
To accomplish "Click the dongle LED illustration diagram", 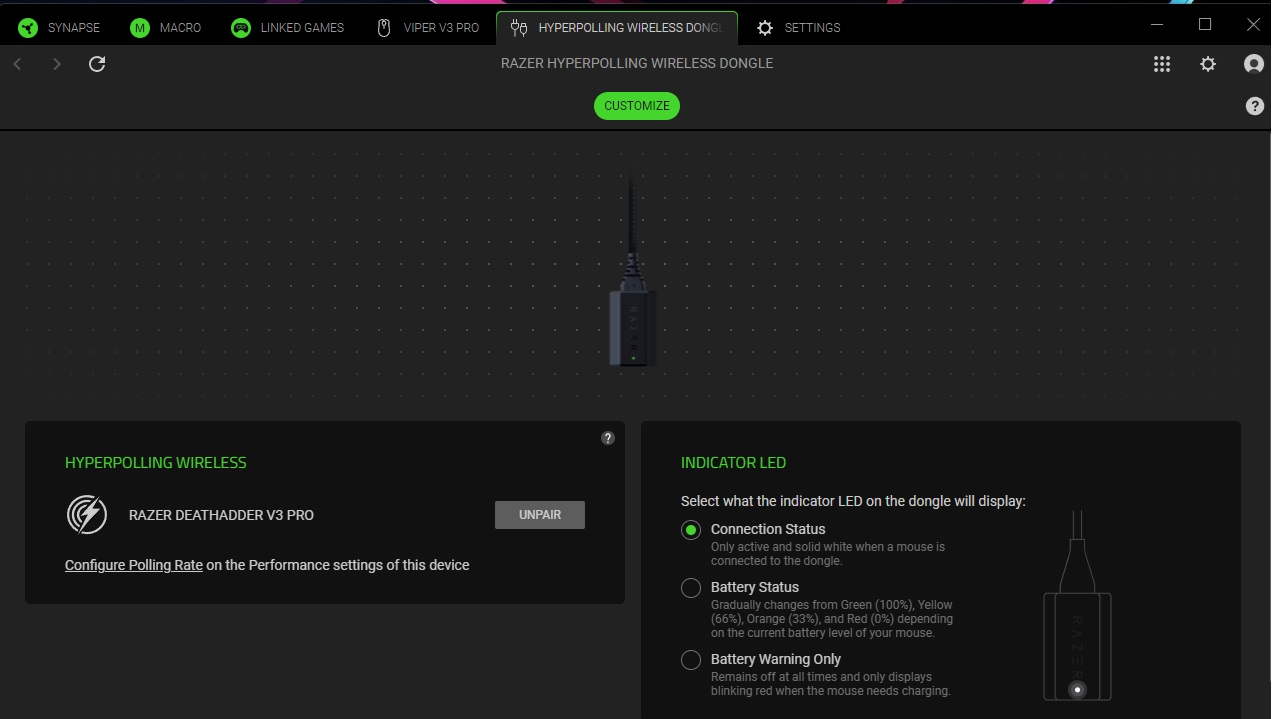I will (1077, 606).
